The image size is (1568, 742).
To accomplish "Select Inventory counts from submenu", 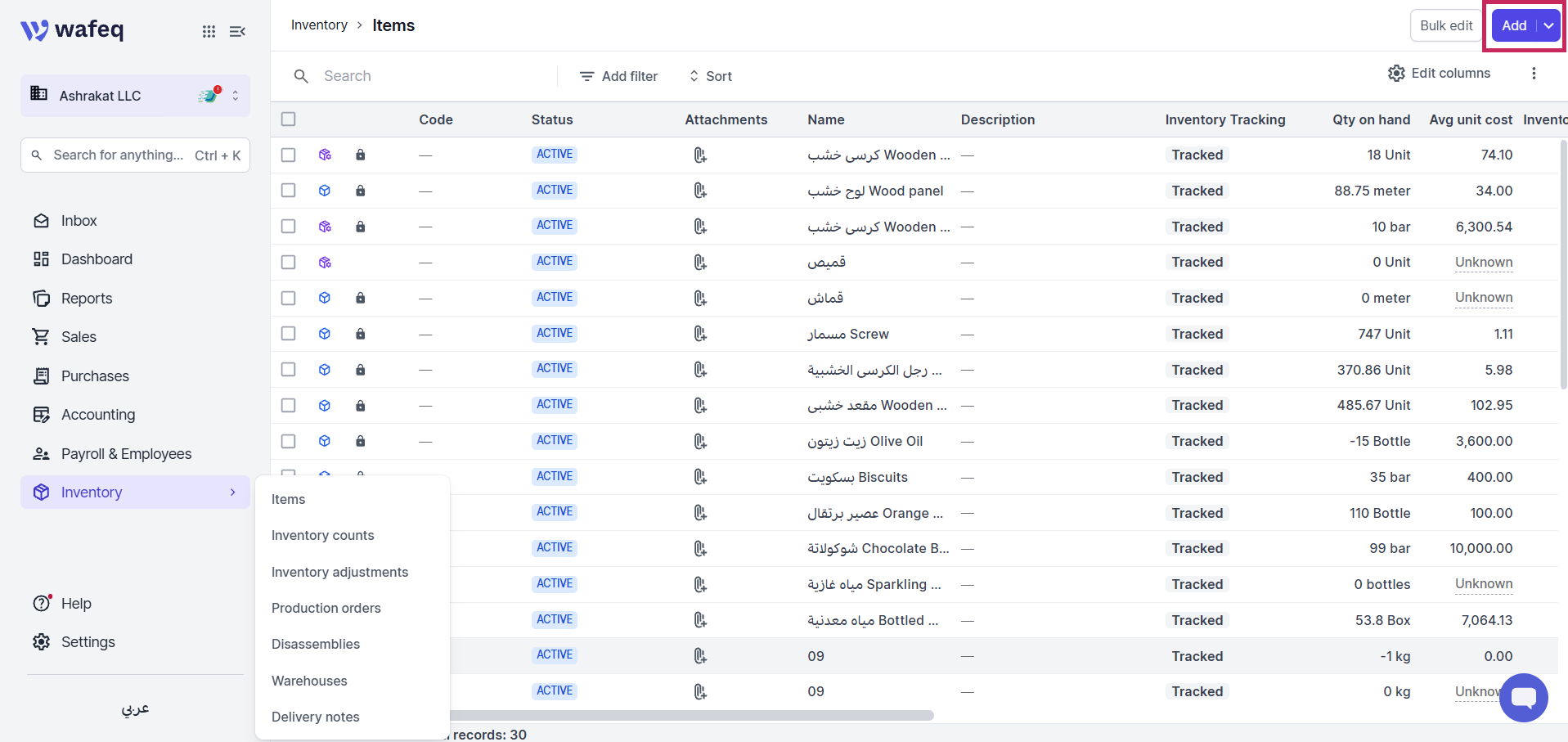I will (322, 536).
